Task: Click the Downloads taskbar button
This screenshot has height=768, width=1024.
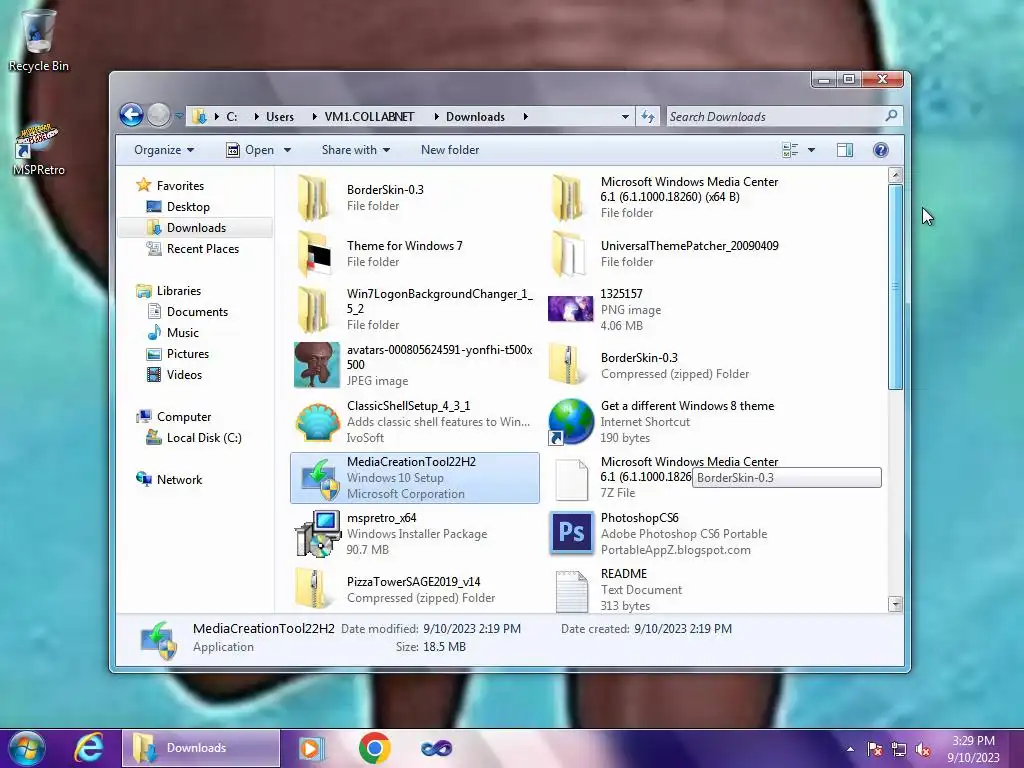Action: pos(201,748)
